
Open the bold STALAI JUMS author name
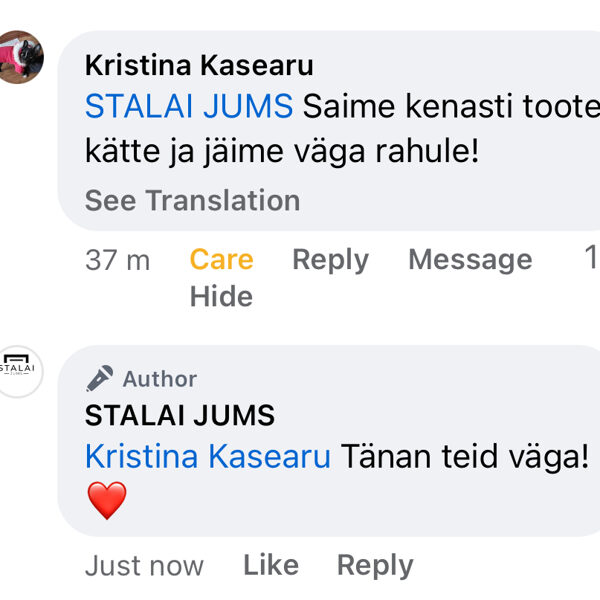point(180,415)
